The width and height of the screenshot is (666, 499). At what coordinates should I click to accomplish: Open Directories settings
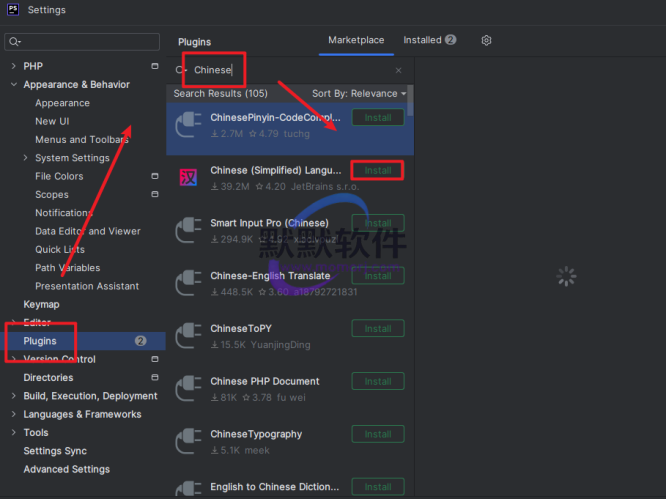48,377
